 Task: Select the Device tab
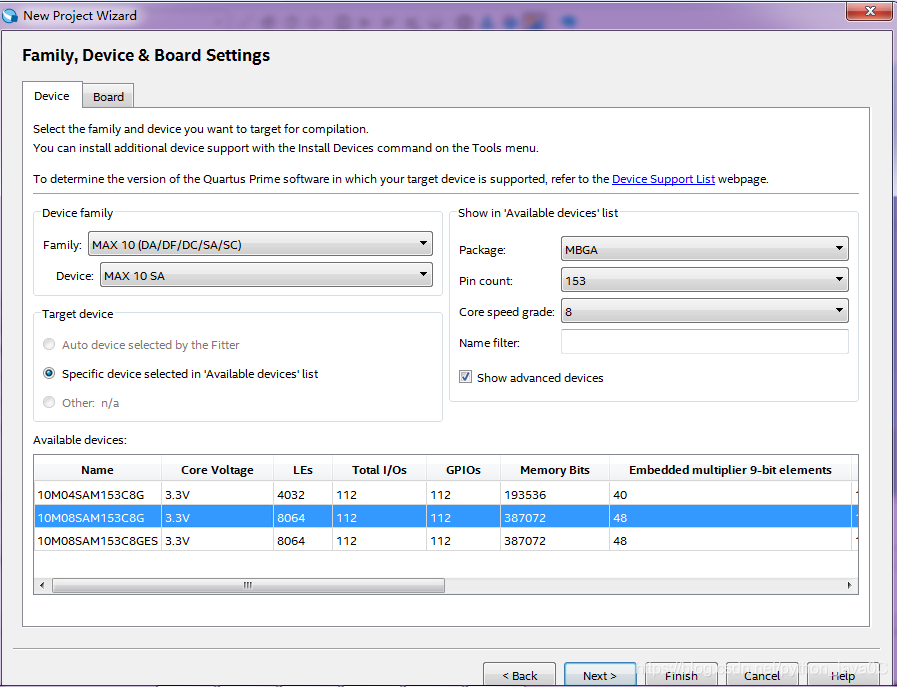click(51, 96)
